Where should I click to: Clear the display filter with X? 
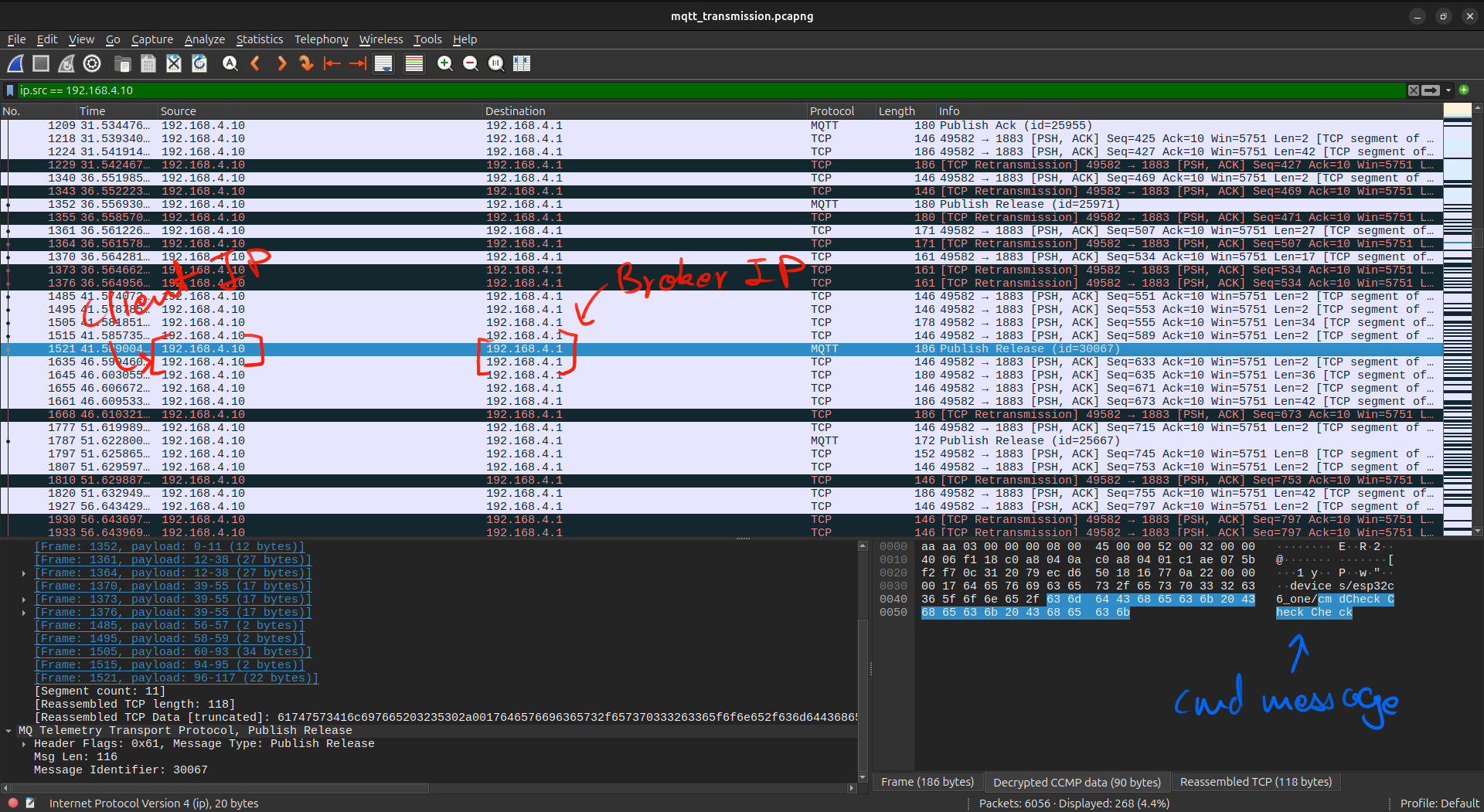tap(1414, 90)
